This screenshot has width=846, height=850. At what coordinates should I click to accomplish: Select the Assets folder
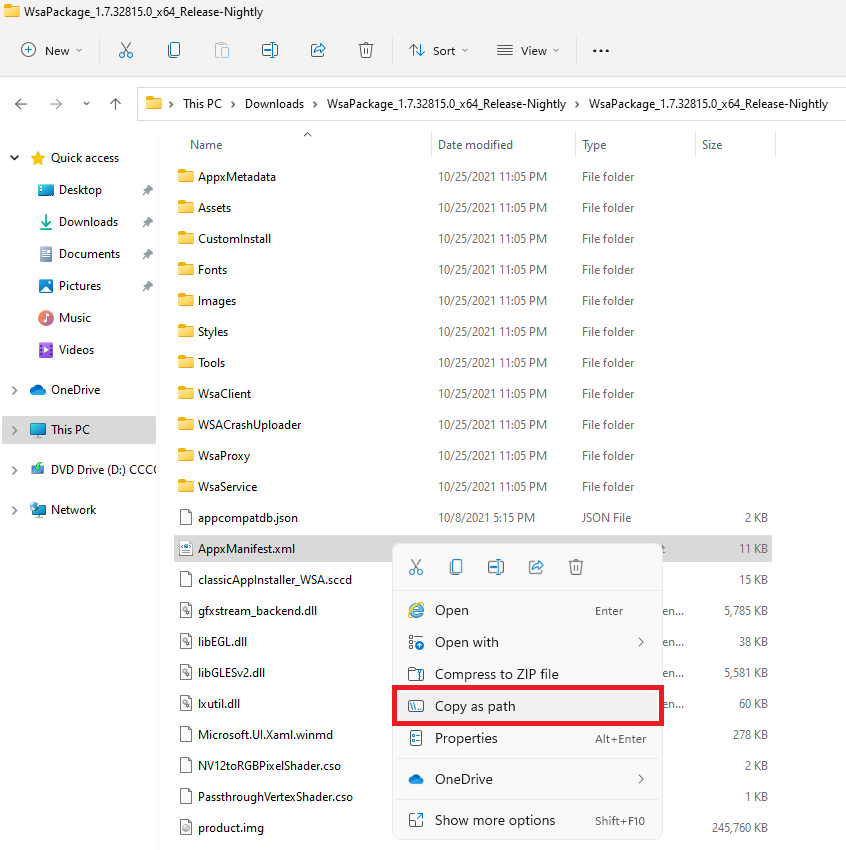214,208
